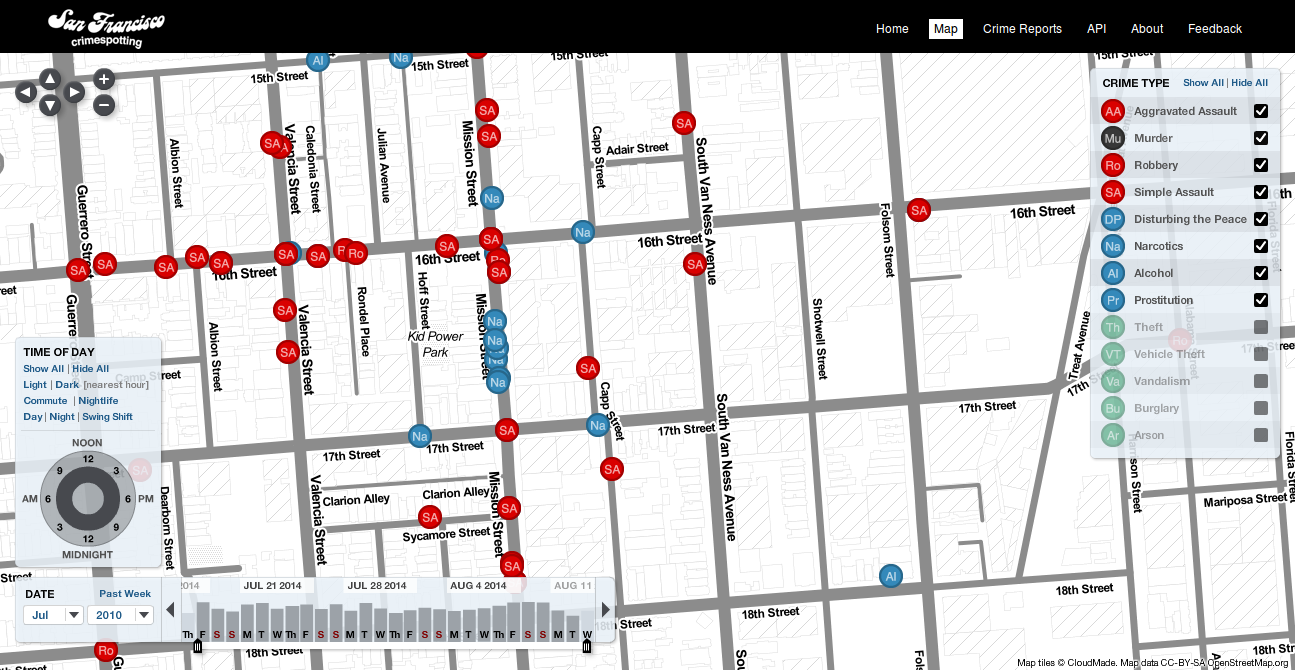Select the Swing Shift time filter
The width and height of the screenshot is (1295, 670).
108,417
